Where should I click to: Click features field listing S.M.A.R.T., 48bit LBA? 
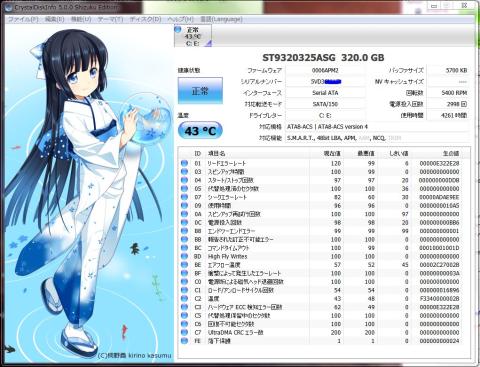tap(377, 138)
